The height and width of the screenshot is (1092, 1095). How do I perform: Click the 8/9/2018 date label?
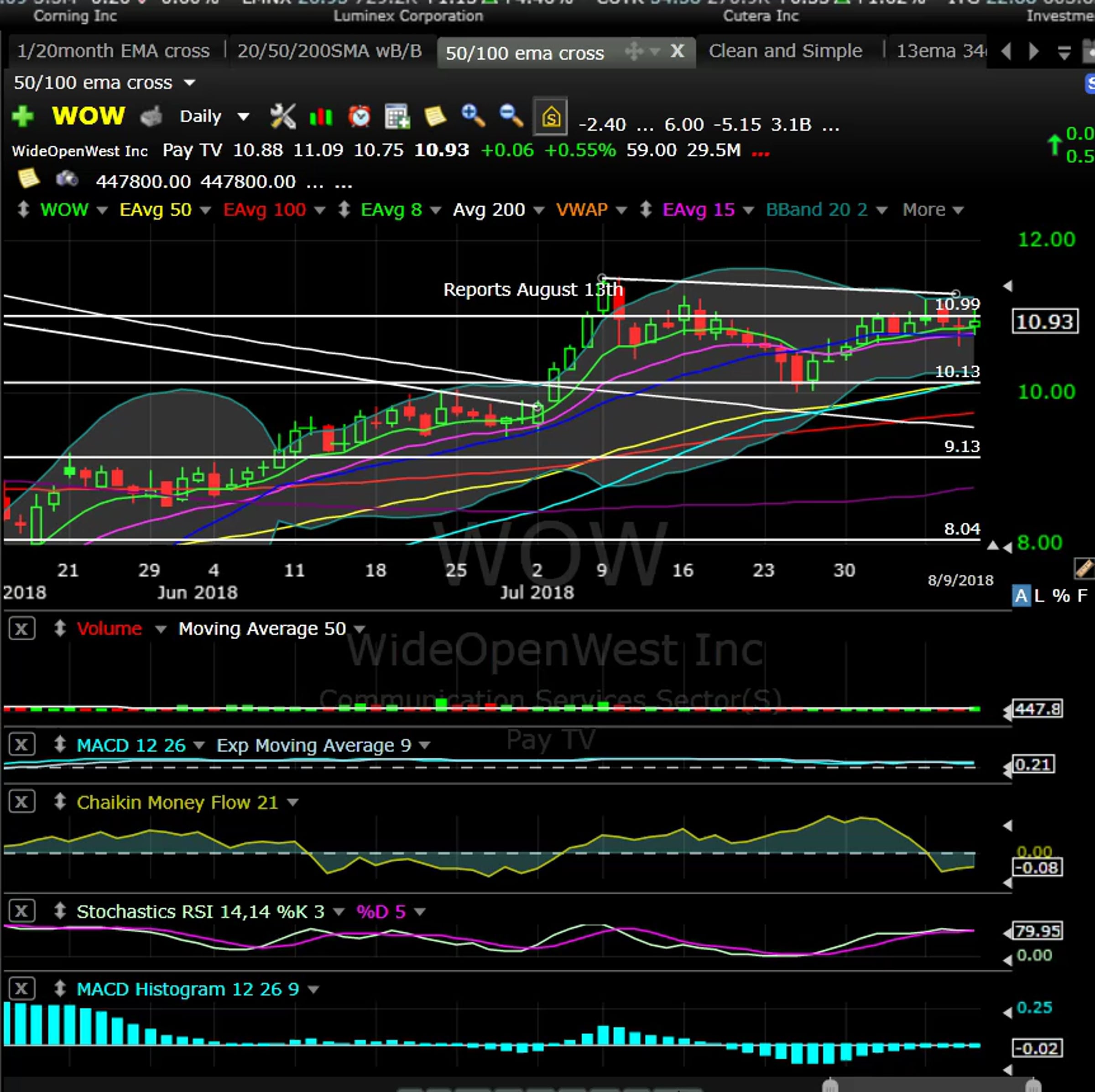click(x=960, y=580)
